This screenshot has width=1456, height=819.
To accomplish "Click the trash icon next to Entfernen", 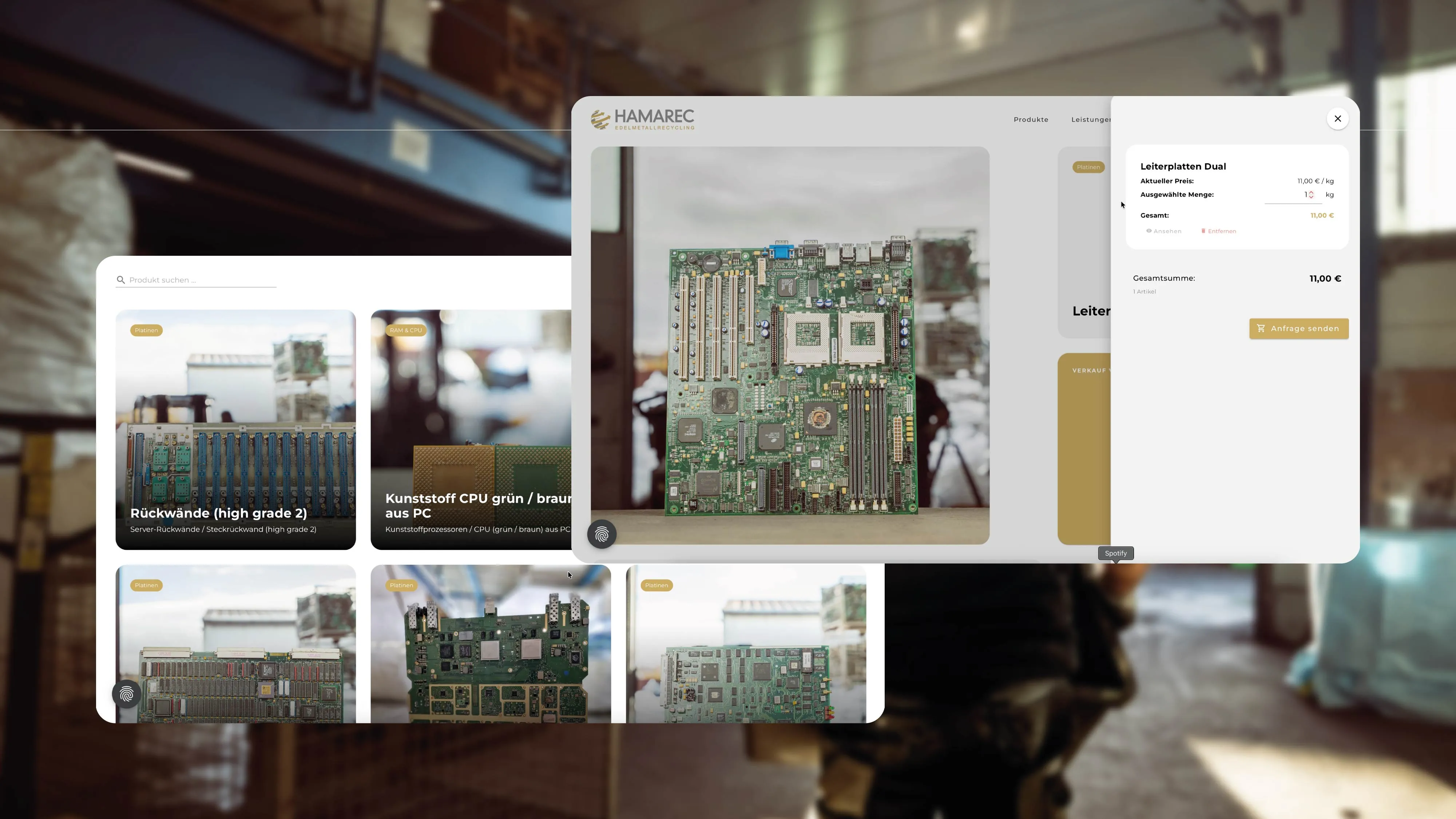I will [1203, 232].
